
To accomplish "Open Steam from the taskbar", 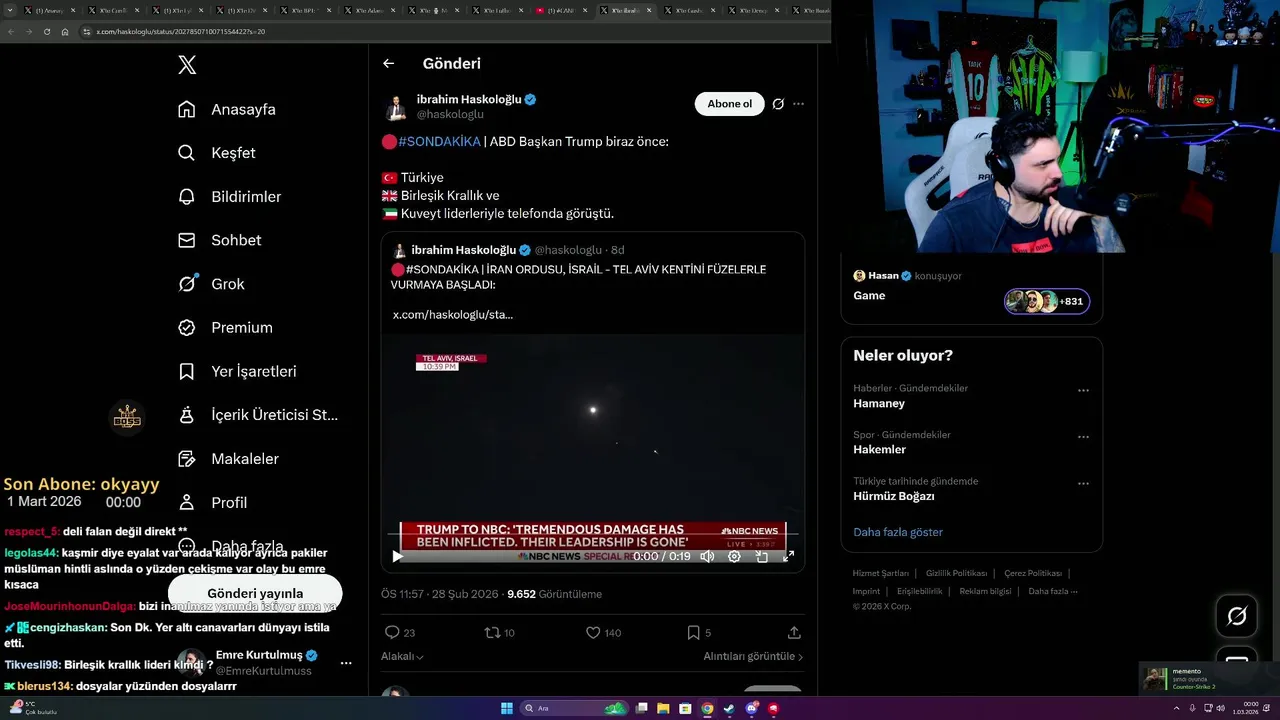I will pyautogui.click(x=729, y=709).
